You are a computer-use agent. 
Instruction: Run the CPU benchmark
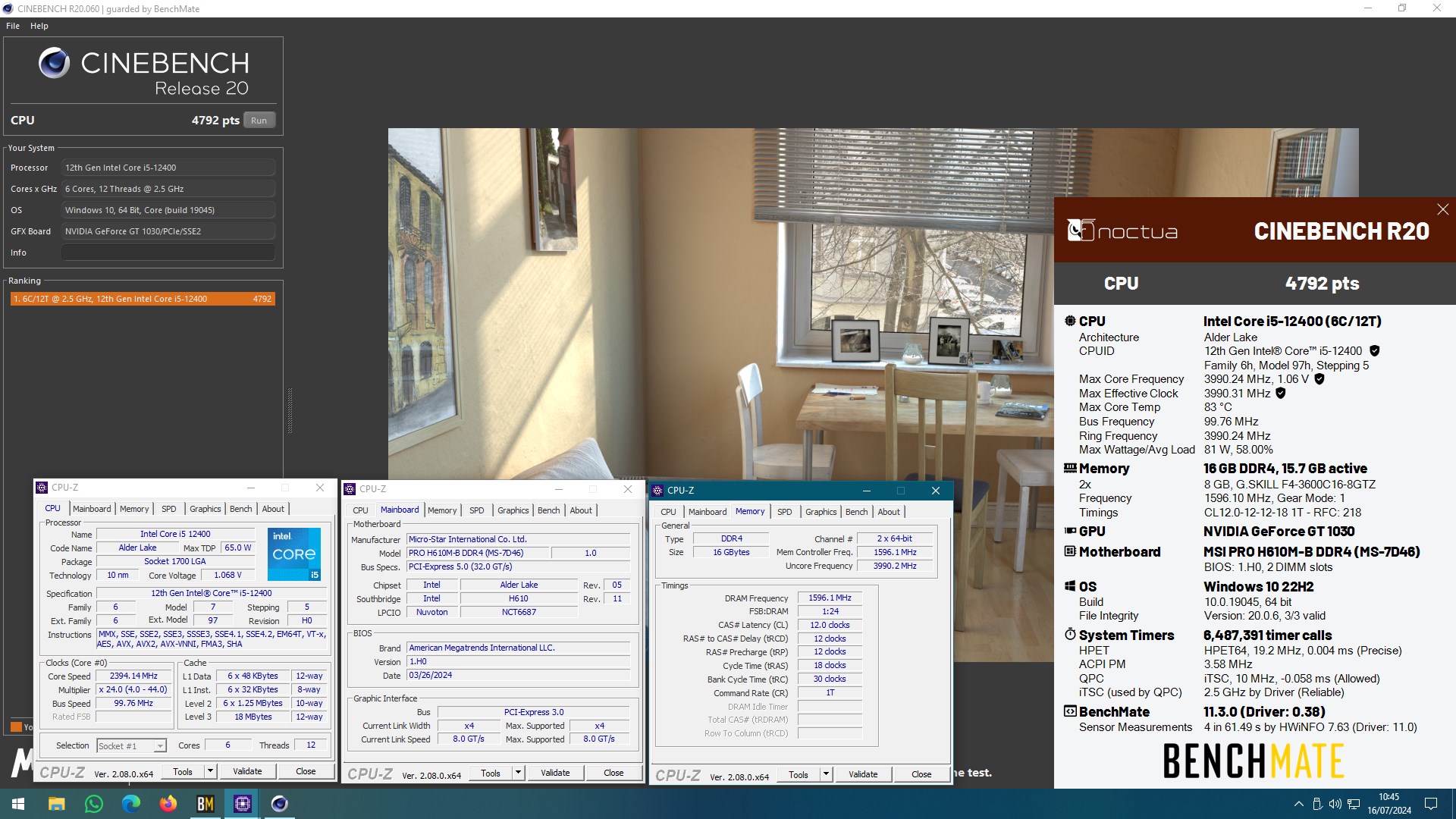click(259, 121)
